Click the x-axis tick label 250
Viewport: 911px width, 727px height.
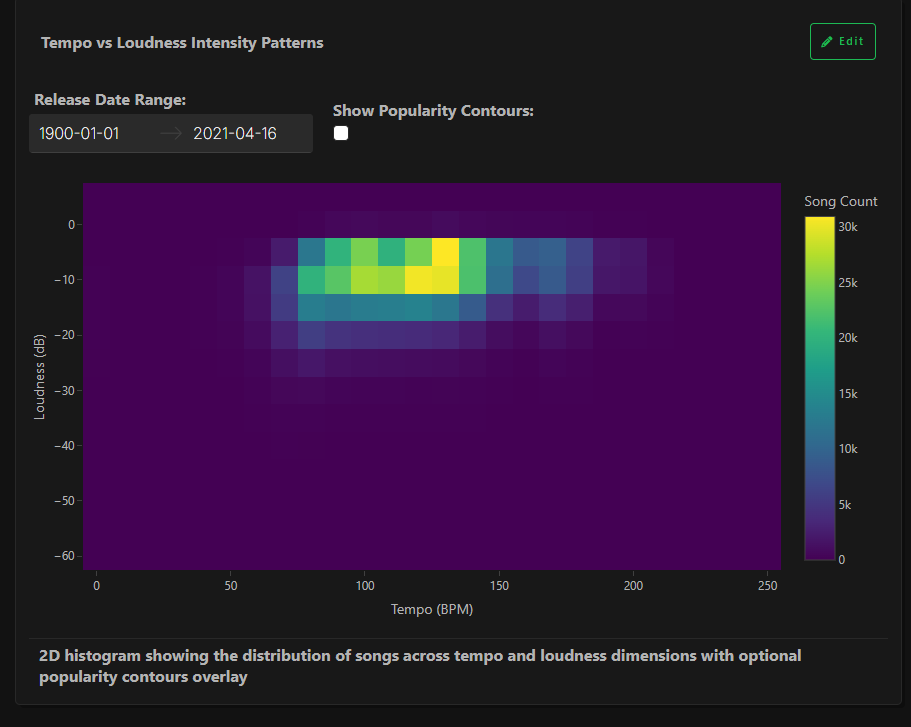[x=767, y=586]
